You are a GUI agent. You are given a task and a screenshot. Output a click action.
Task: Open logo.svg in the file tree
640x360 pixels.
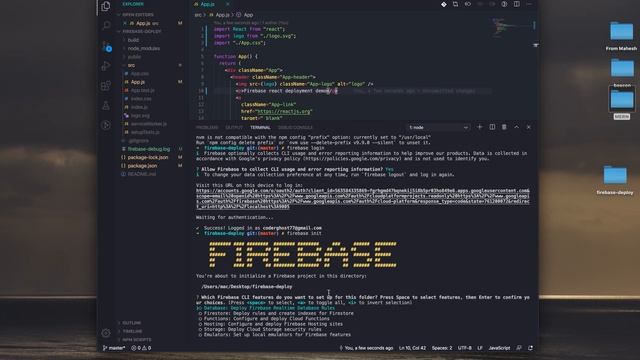(140, 116)
